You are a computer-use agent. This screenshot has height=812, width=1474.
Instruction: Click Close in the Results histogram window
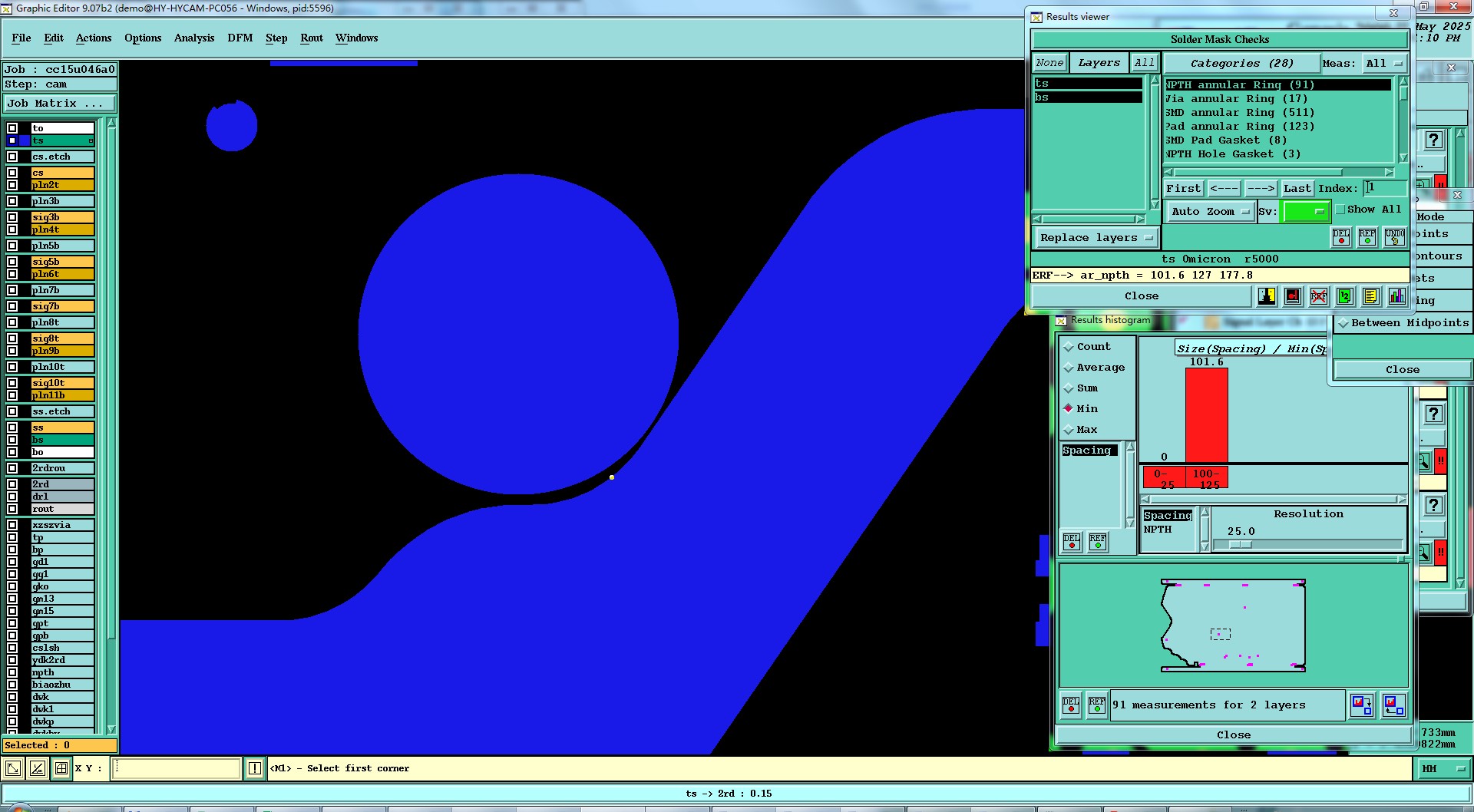1234,735
